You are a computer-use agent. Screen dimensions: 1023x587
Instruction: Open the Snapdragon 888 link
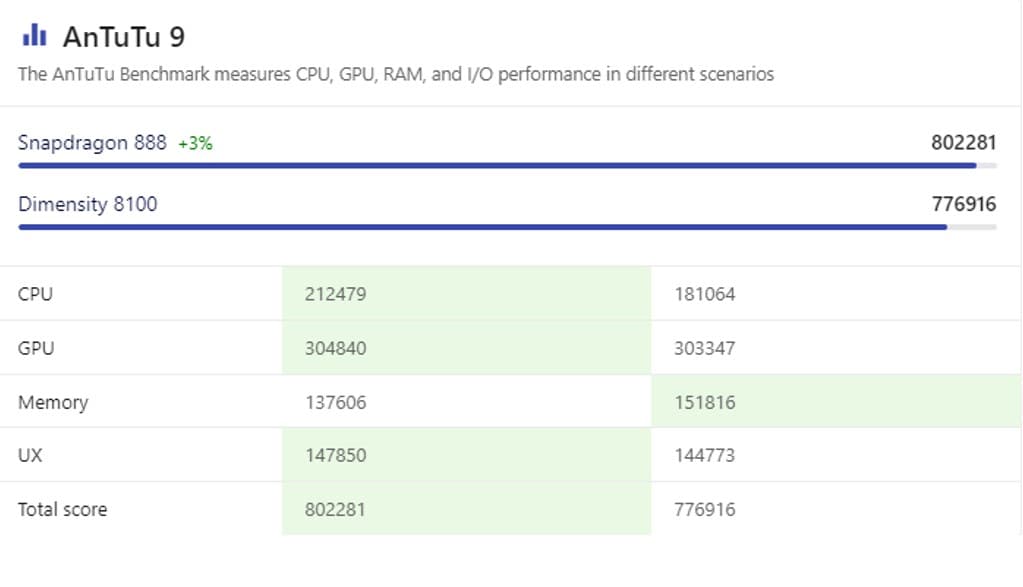tap(92, 143)
